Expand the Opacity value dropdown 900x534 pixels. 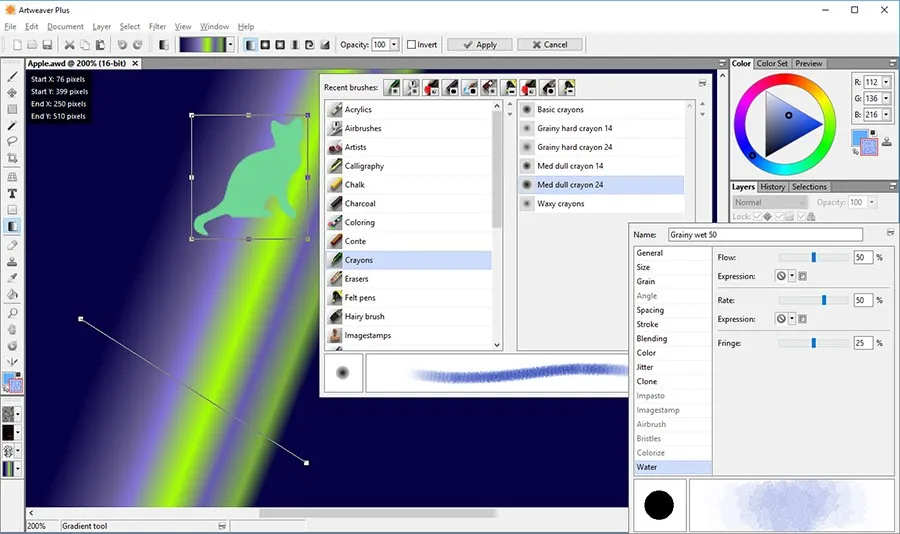[394, 45]
